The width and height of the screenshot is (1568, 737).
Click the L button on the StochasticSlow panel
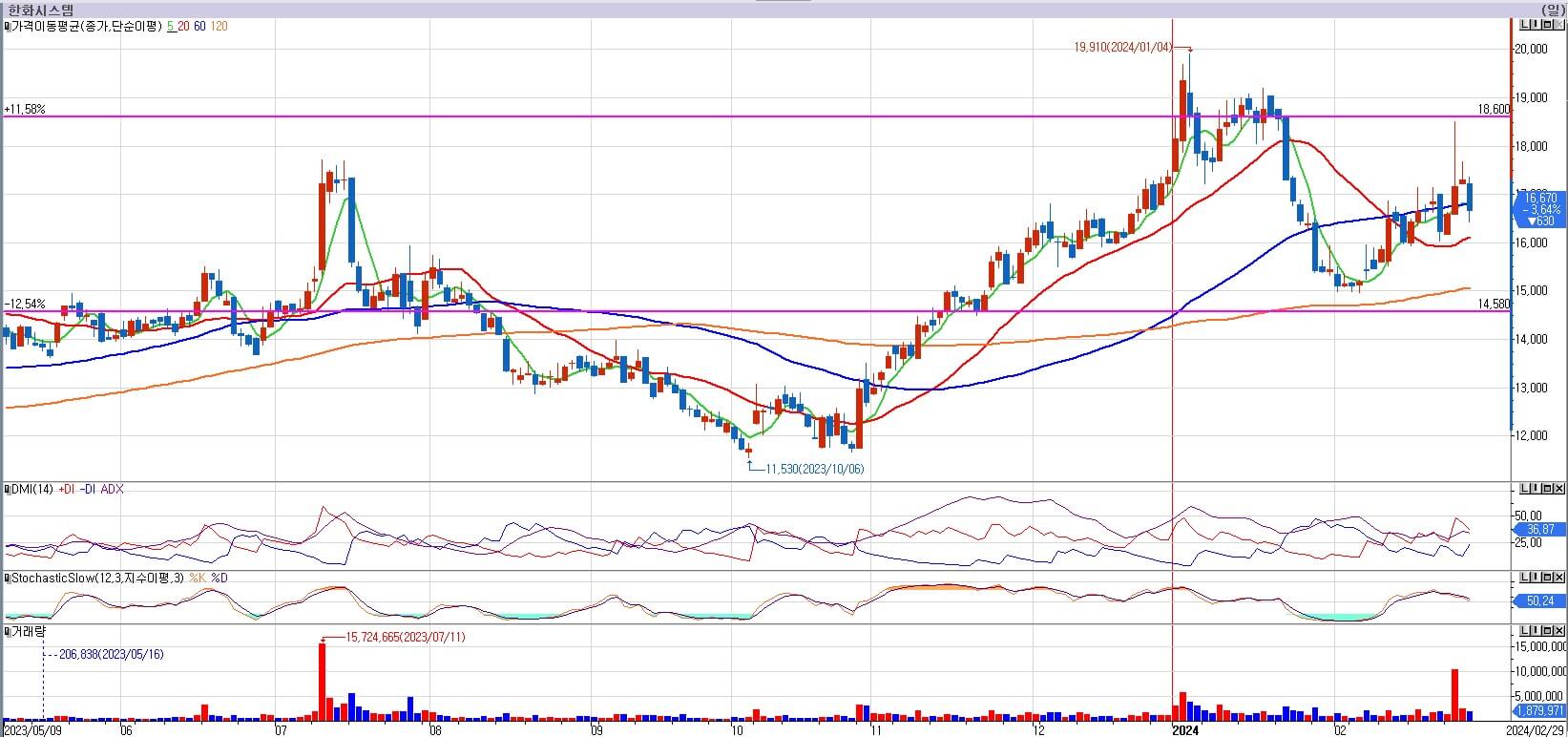[1525, 579]
